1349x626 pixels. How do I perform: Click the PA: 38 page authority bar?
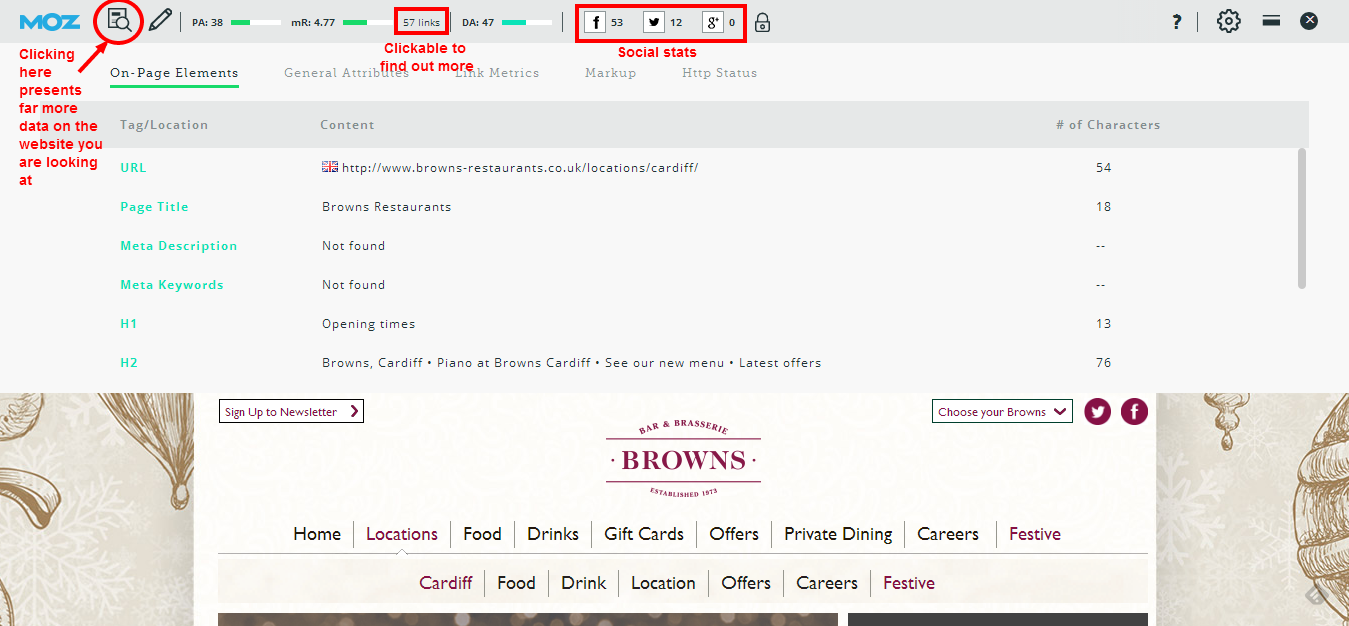pyautogui.click(x=236, y=22)
